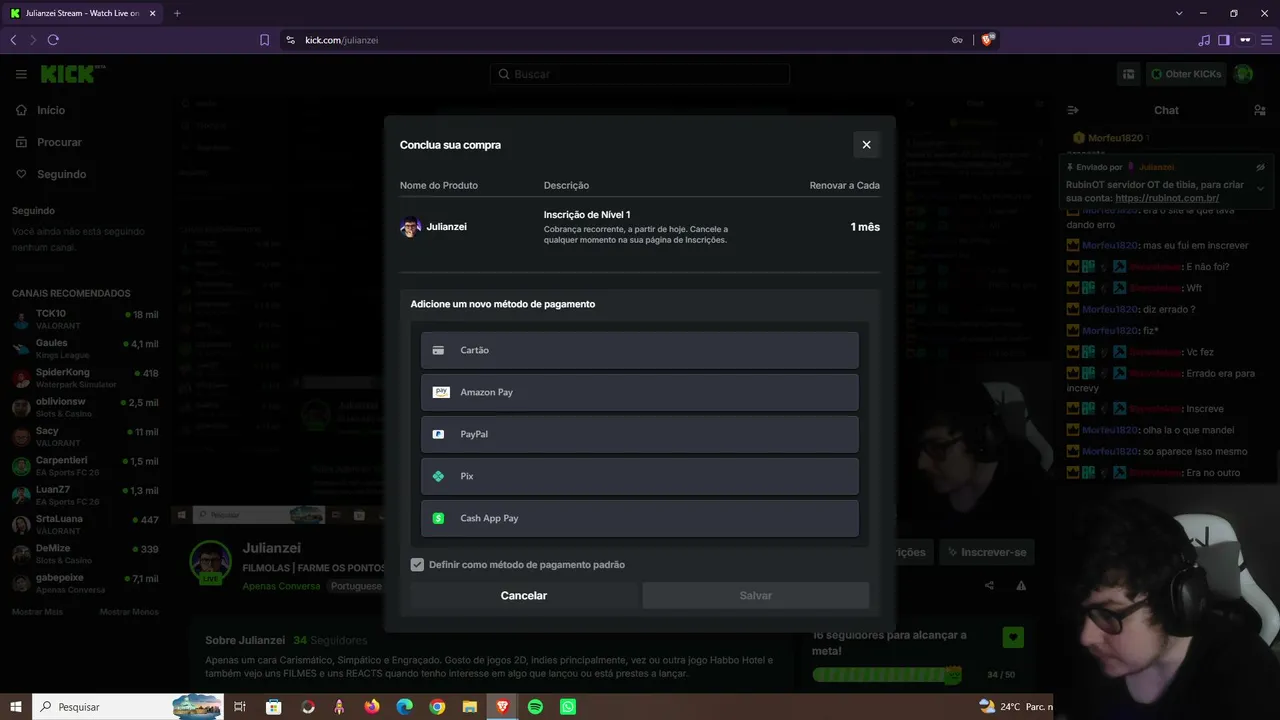Click the share icon below the stream

pos(989,586)
